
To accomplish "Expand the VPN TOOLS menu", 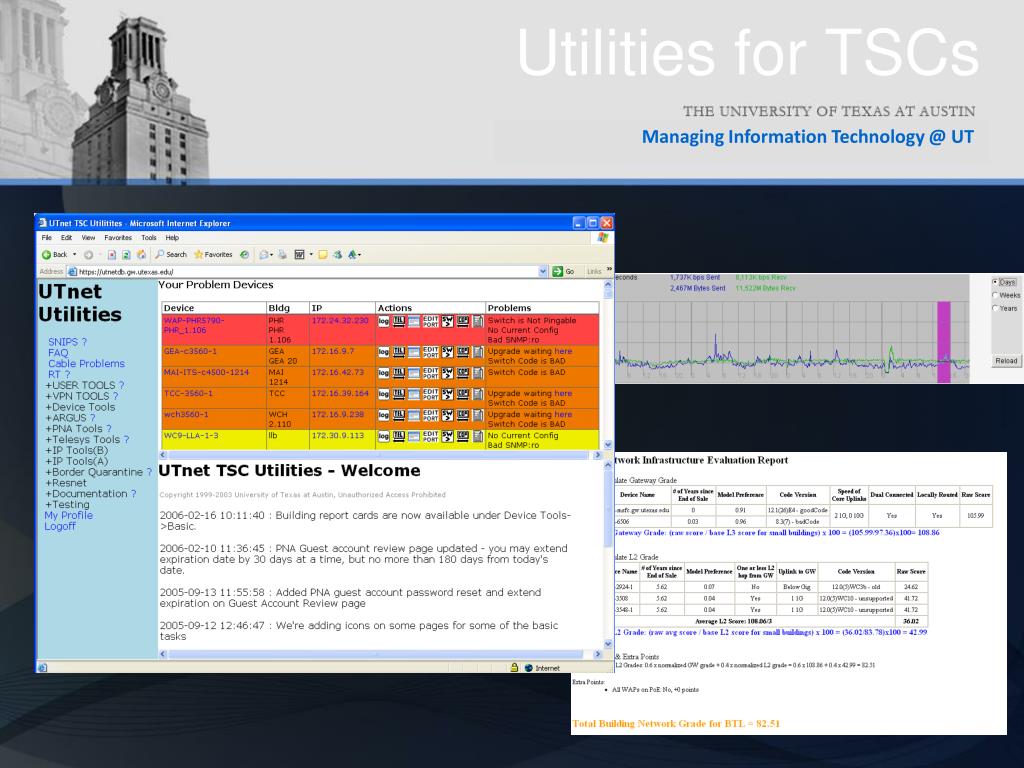I will (78, 396).
